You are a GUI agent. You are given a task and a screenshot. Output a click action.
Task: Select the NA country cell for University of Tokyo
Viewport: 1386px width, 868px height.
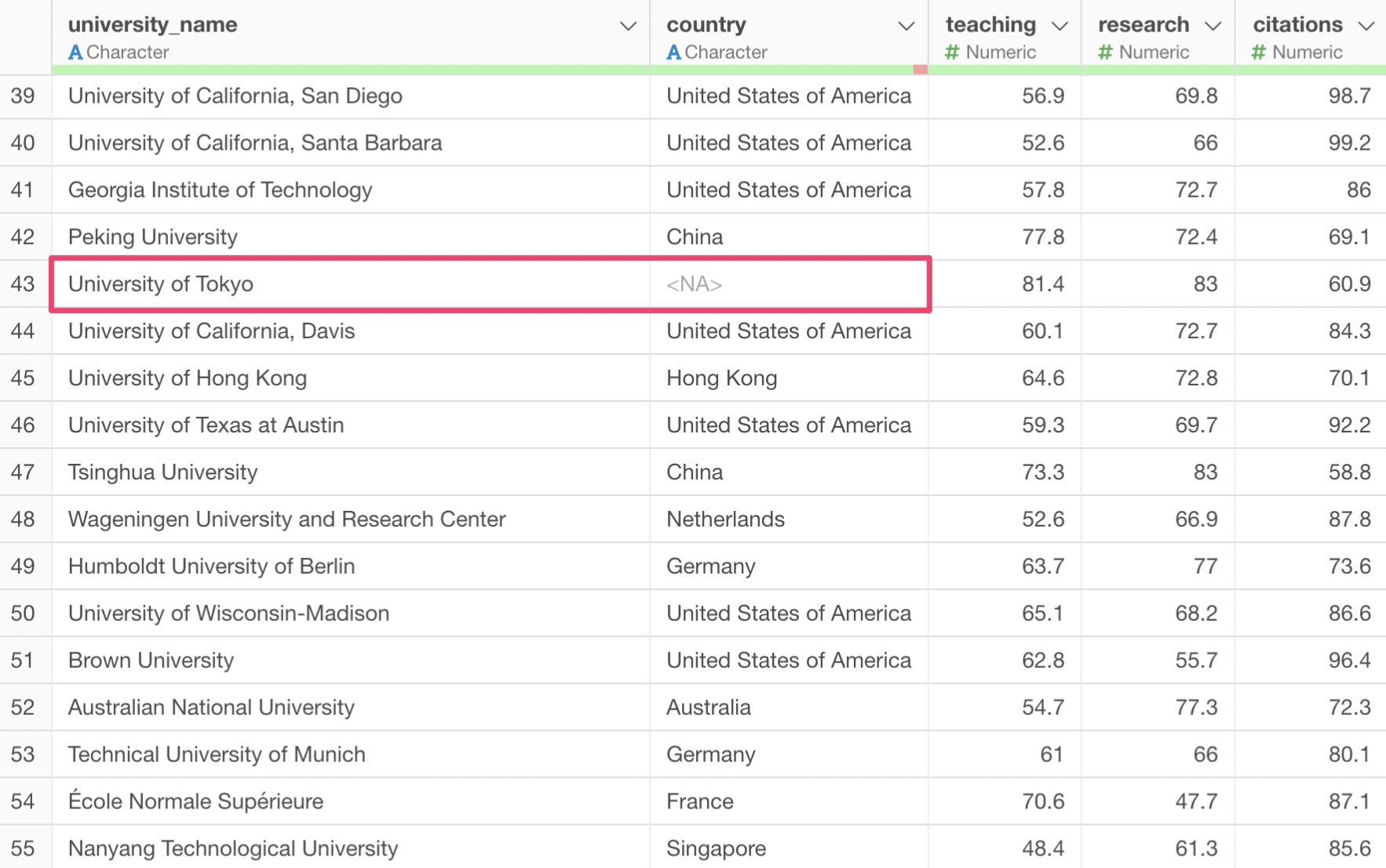(x=789, y=284)
